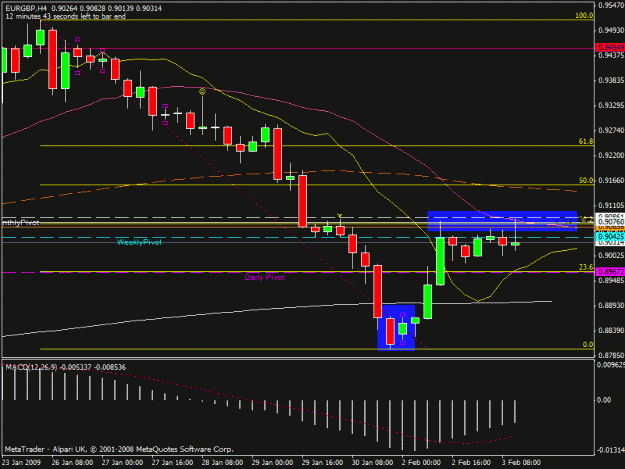Click the 28 Jan 08:00 time label
Image resolution: width=625 pixels, height=469 pixels.
pos(222,463)
